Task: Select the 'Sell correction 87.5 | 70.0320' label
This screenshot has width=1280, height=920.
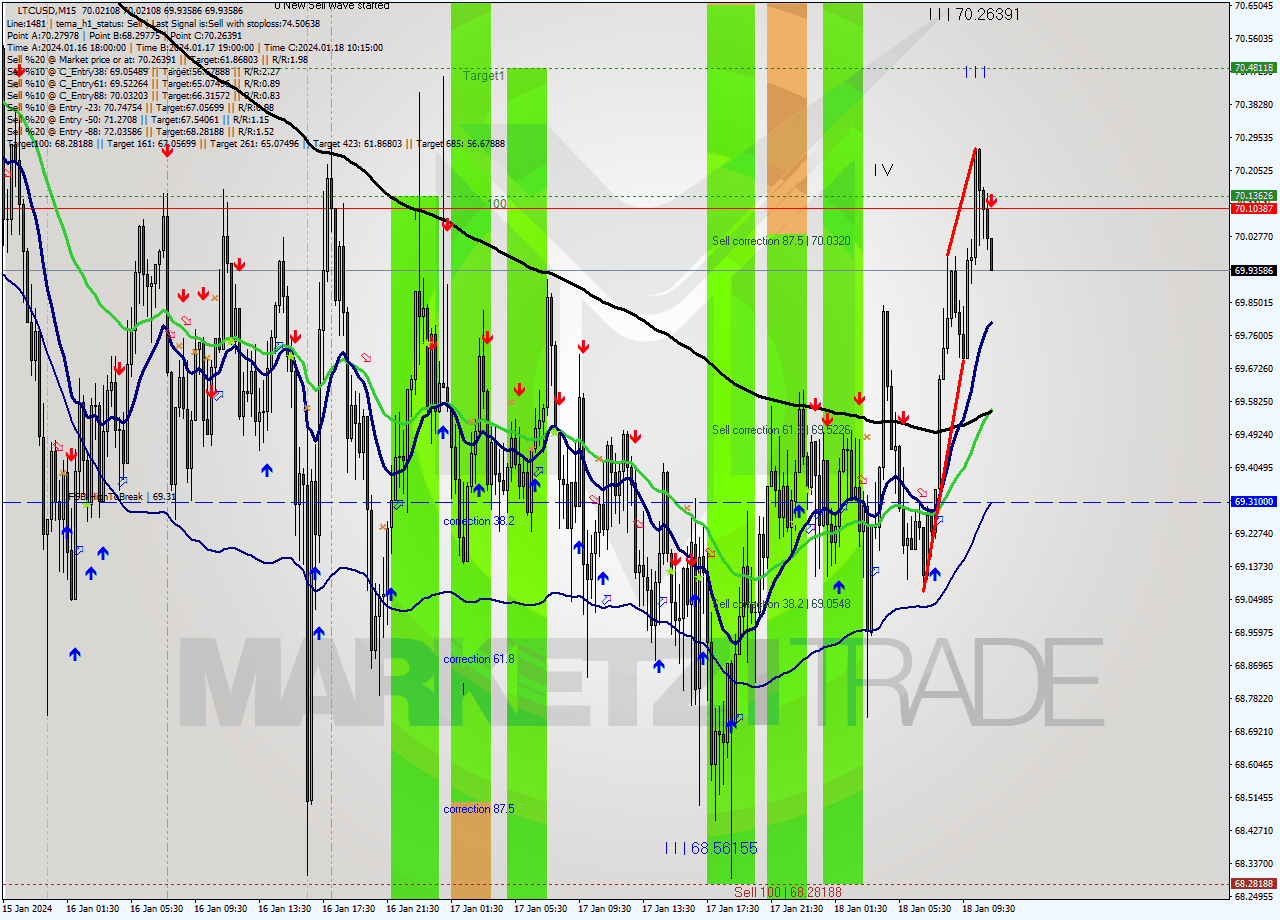Action: click(781, 241)
